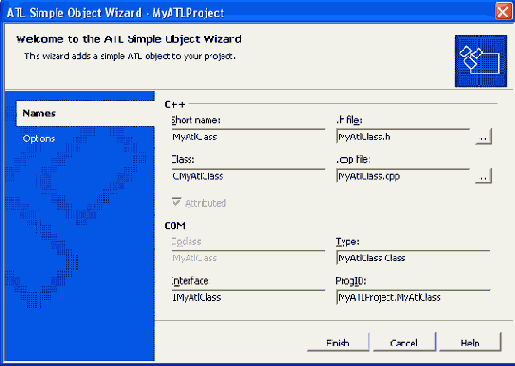Open the Names page in the sidebar
The width and height of the screenshot is (515, 366).
pos(85,113)
